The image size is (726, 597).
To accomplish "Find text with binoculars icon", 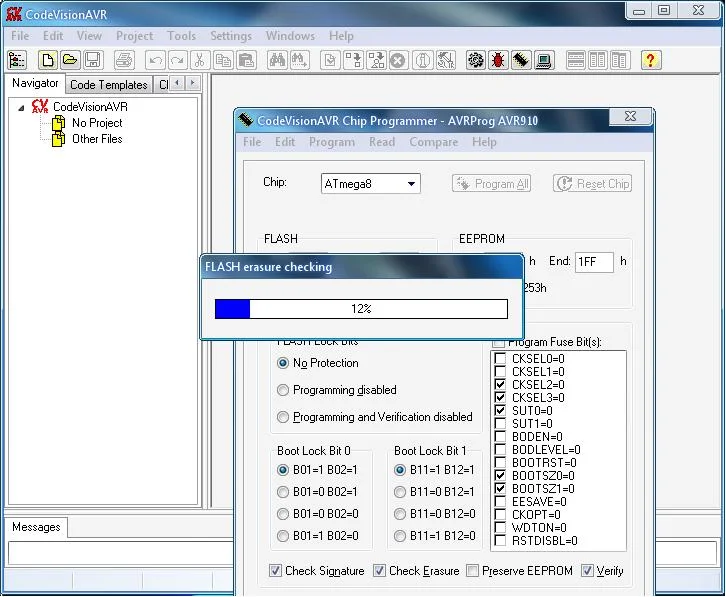I will [277, 60].
